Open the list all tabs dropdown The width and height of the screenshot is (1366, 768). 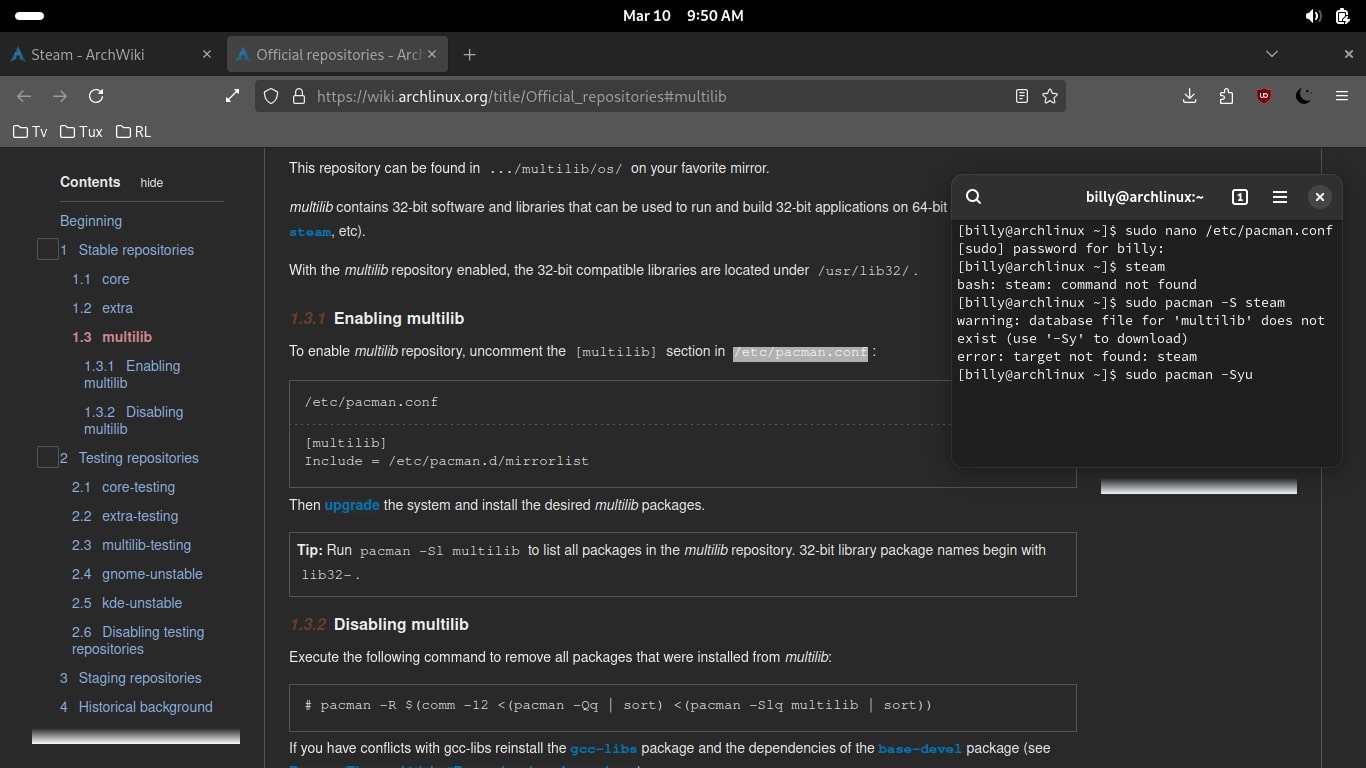click(1272, 54)
